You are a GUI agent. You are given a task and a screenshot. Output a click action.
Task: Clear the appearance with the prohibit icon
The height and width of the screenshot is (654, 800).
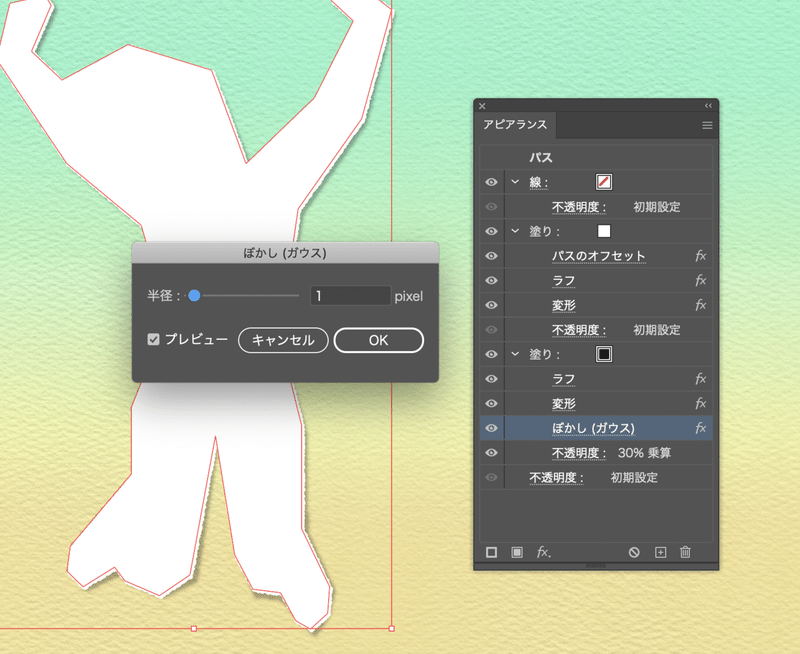633,553
